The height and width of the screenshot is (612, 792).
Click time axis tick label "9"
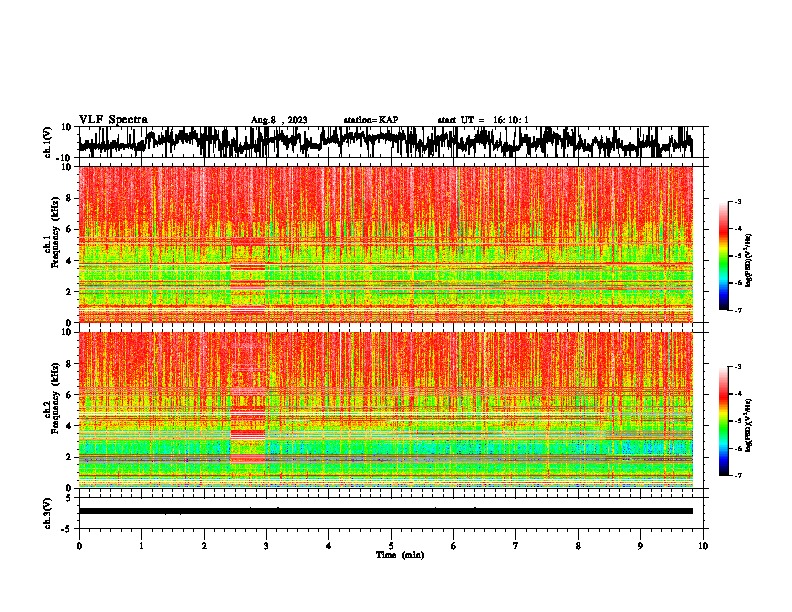(x=640, y=546)
